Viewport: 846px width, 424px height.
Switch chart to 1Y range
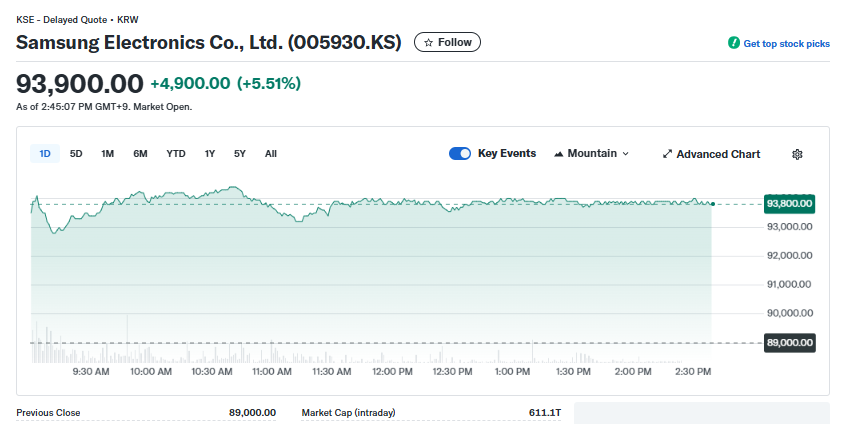click(x=210, y=154)
